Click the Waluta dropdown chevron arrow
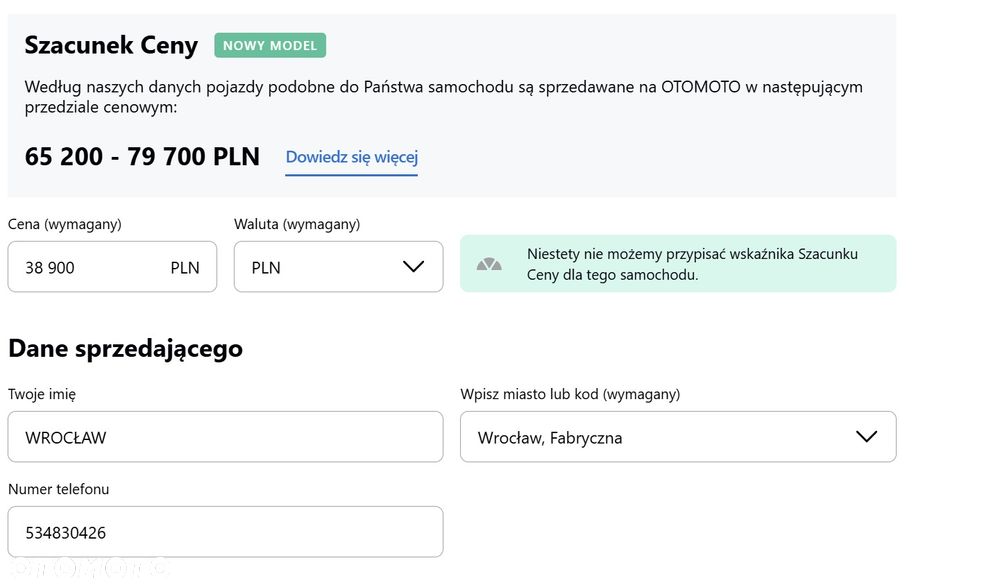1000x588 pixels. click(x=413, y=267)
